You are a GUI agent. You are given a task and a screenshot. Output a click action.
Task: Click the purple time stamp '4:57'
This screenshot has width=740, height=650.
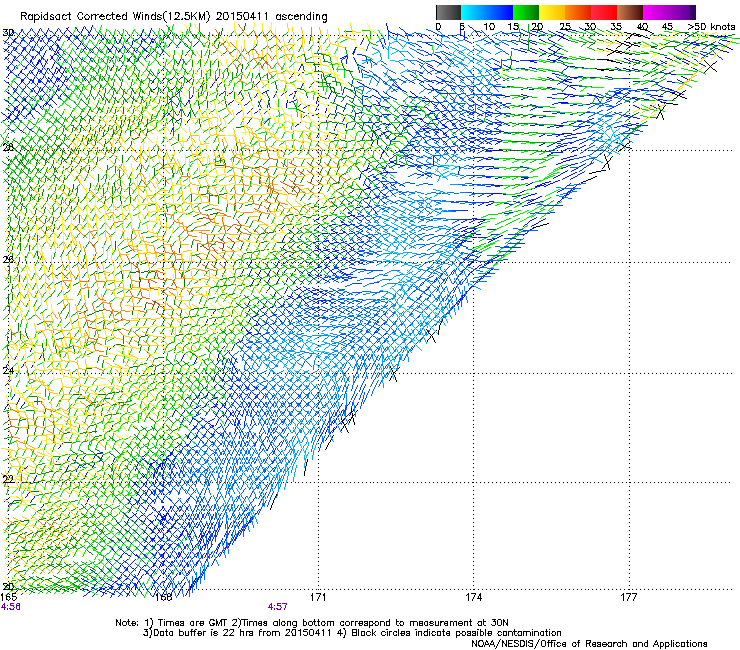pyautogui.click(x=278, y=607)
